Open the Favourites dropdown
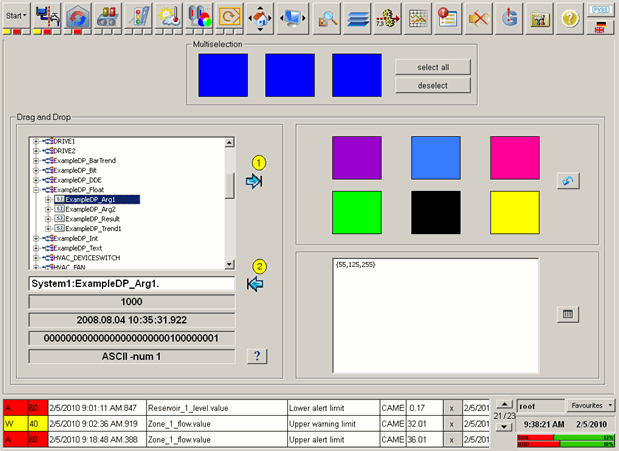 [590, 405]
